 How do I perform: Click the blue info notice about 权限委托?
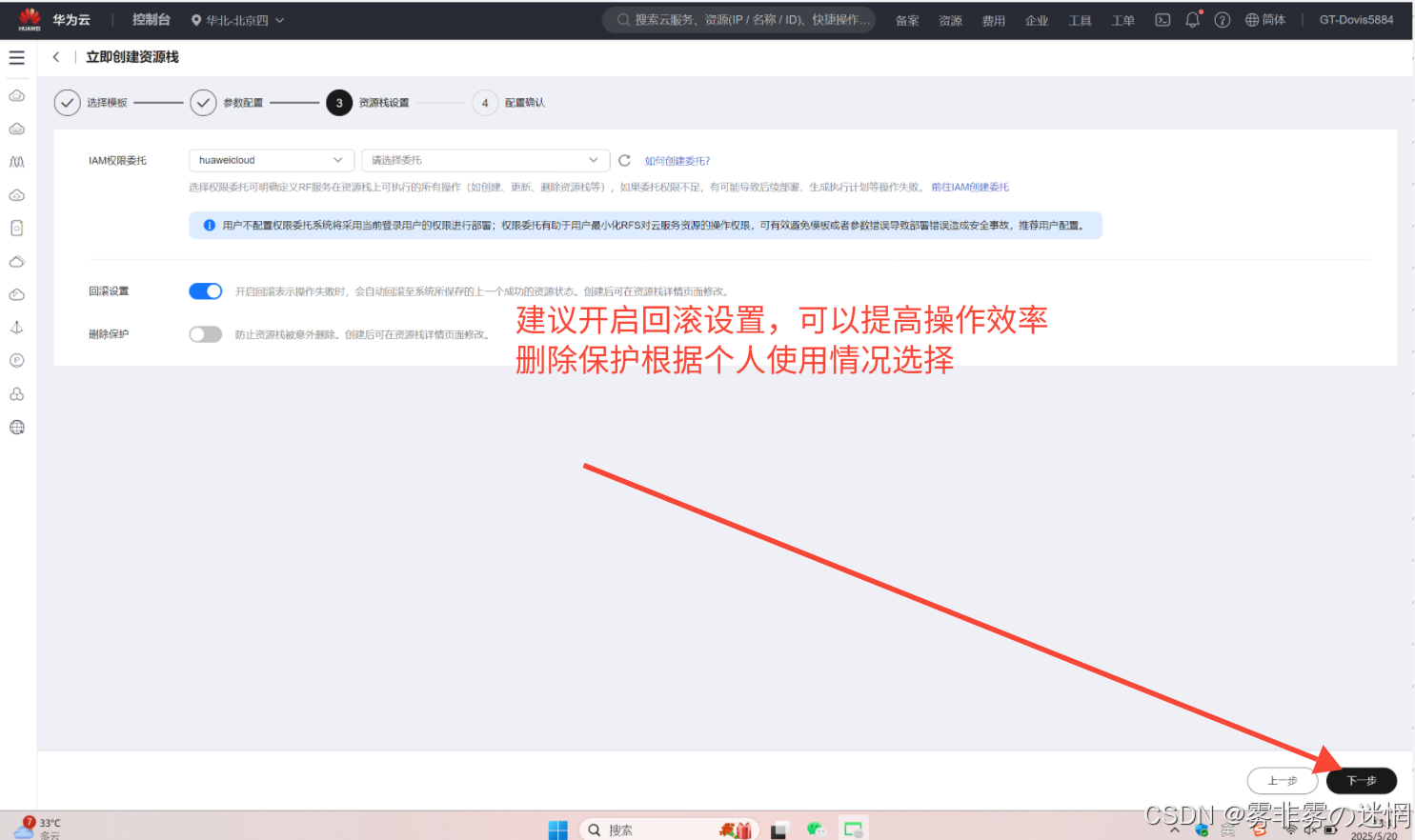[645, 225]
